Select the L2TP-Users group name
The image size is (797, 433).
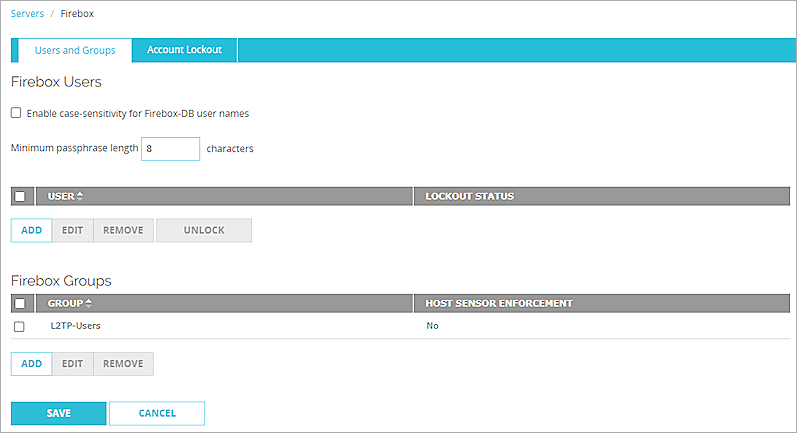pyautogui.click(x=75, y=326)
